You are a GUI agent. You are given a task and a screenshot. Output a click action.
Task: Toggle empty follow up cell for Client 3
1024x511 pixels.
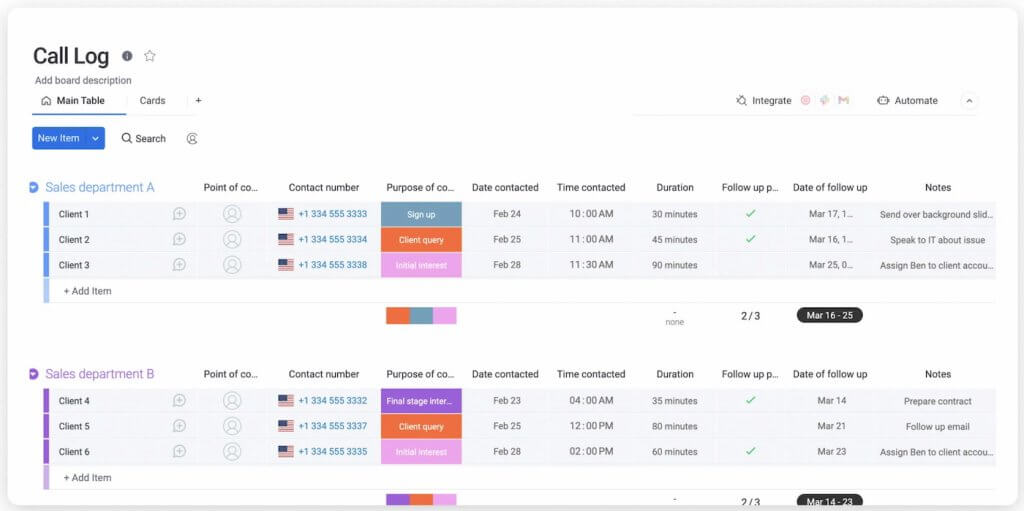pos(750,265)
